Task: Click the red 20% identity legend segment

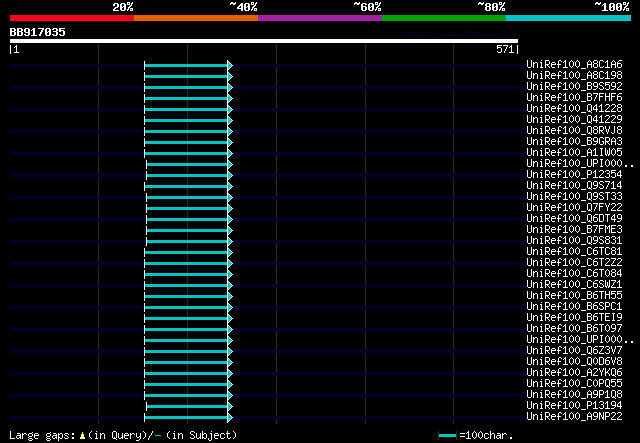Action: tap(72, 18)
